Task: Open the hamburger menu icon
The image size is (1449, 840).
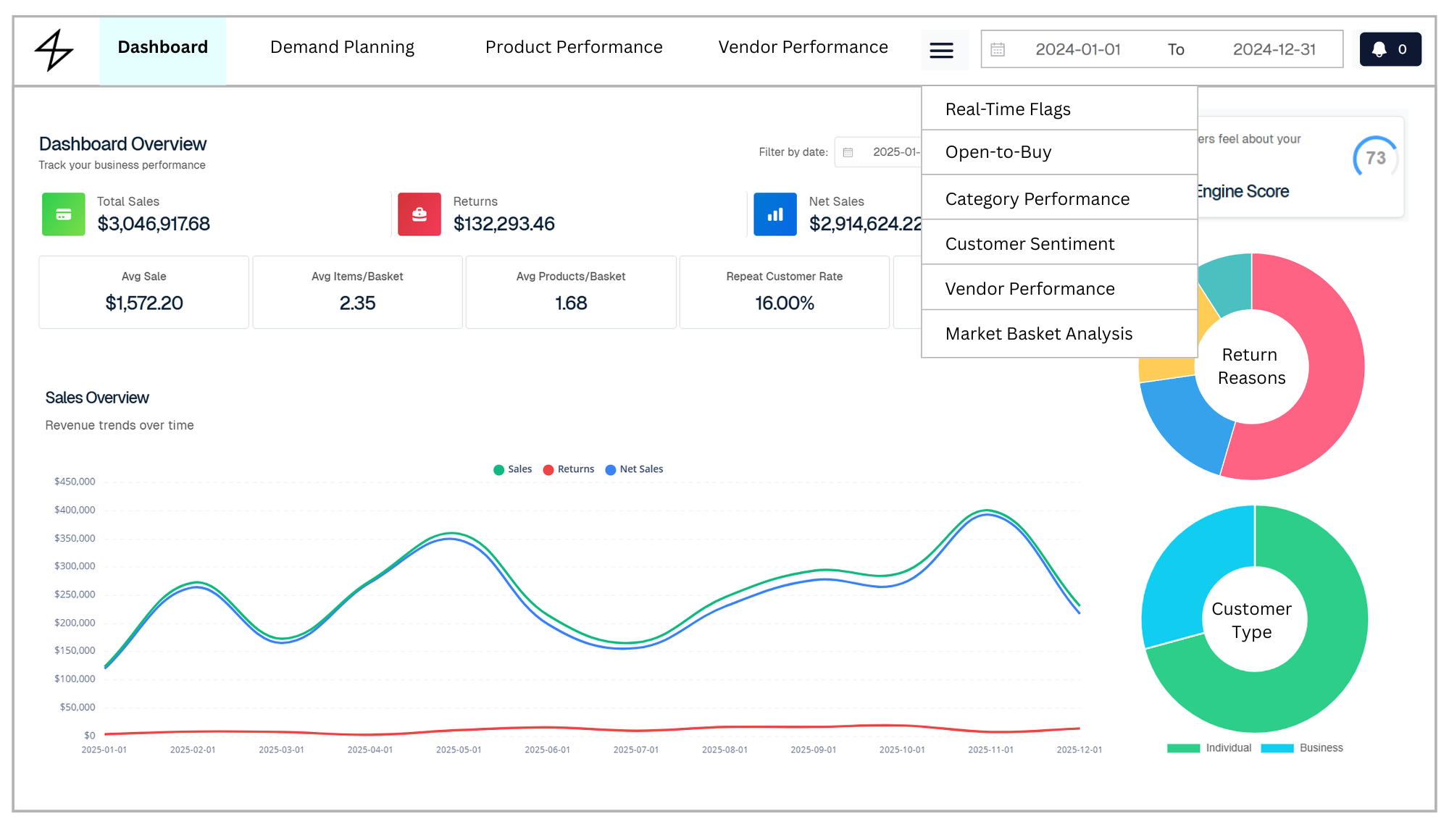Action: pyautogui.click(x=941, y=50)
